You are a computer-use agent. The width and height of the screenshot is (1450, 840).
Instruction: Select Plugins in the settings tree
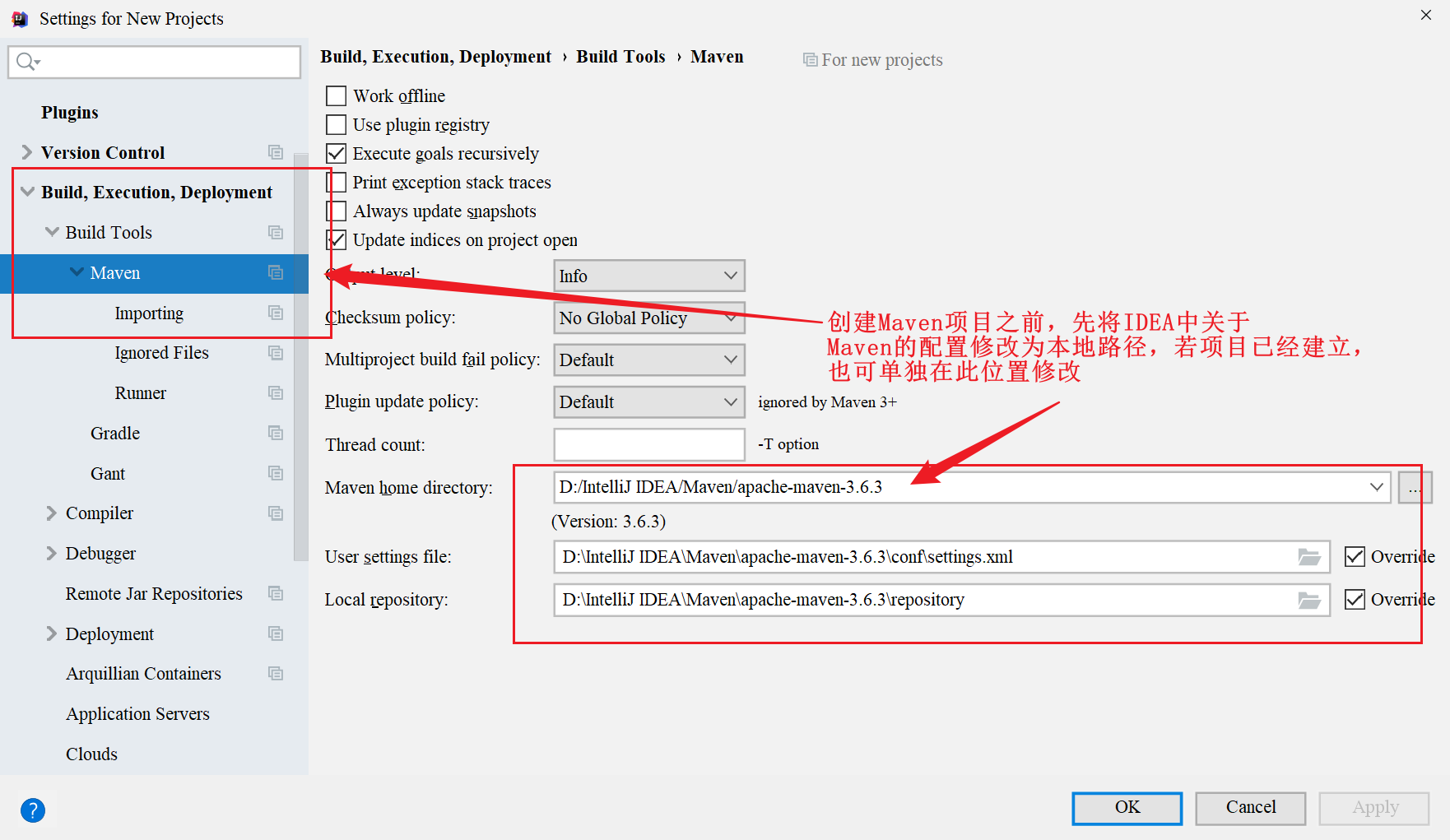(70, 113)
